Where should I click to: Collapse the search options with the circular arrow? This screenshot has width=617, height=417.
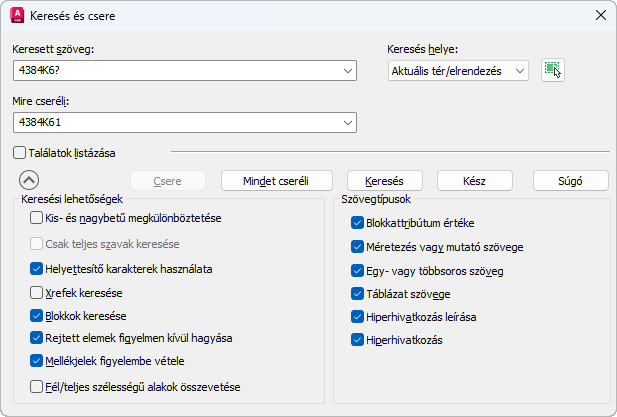(28, 181)
